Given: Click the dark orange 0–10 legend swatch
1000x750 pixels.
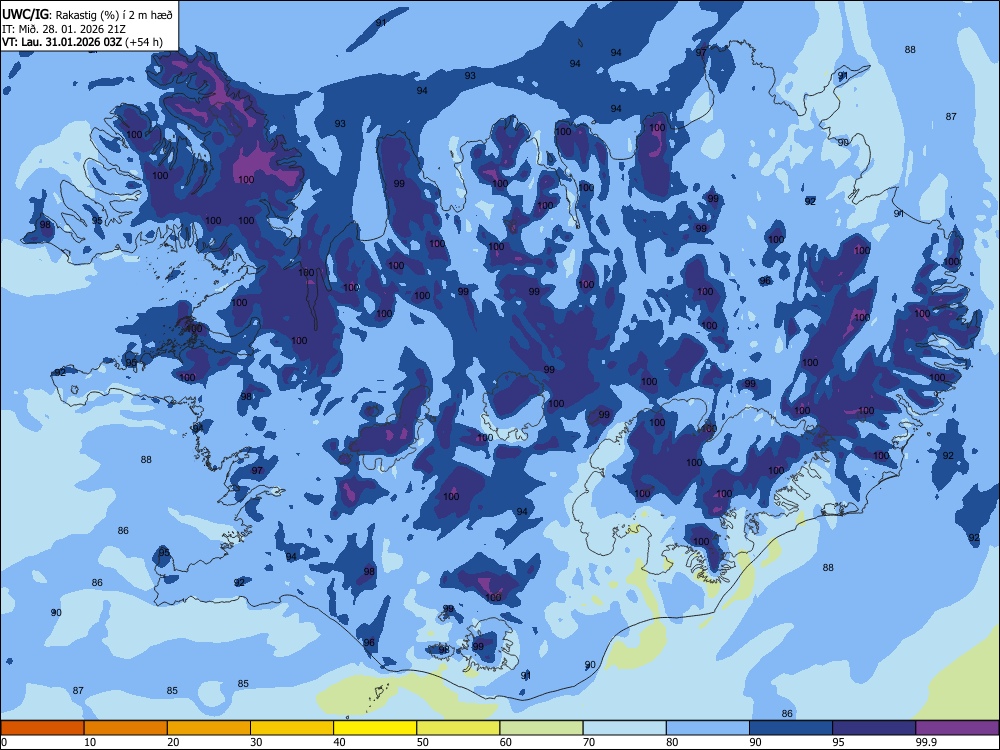Looking at the screenshot, I should click(x=42, y=728).
